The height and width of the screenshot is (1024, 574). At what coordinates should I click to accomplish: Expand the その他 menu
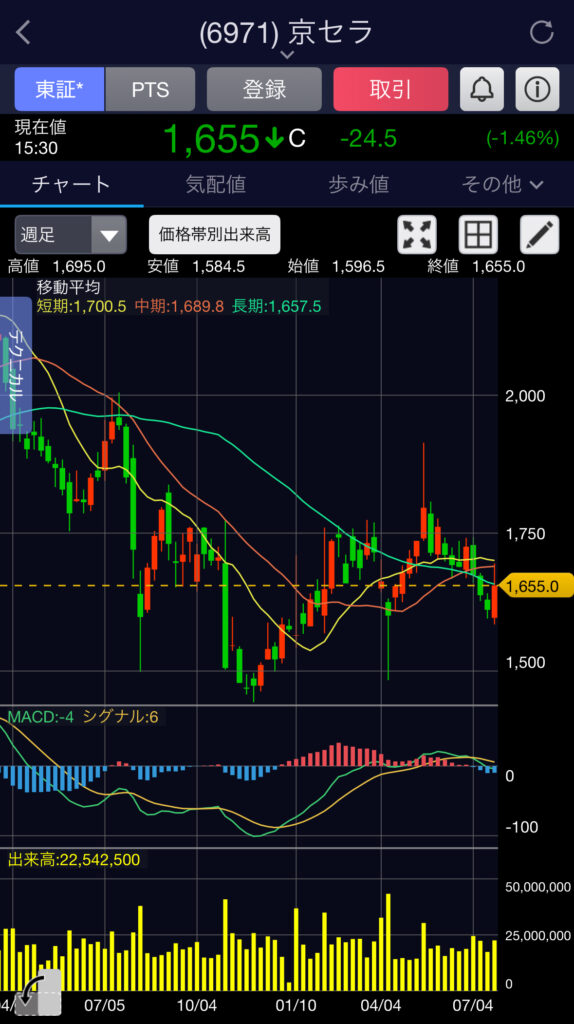coord(502,184)
